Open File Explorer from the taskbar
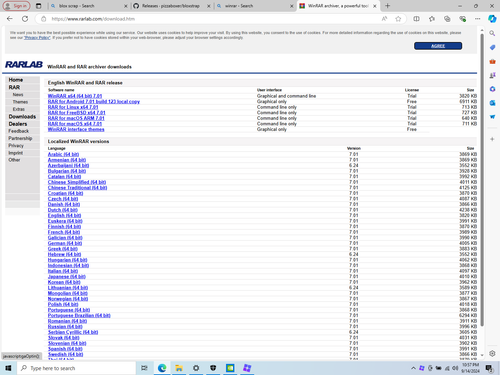Screen dimensions: 500x375 (x=179, y=368)
